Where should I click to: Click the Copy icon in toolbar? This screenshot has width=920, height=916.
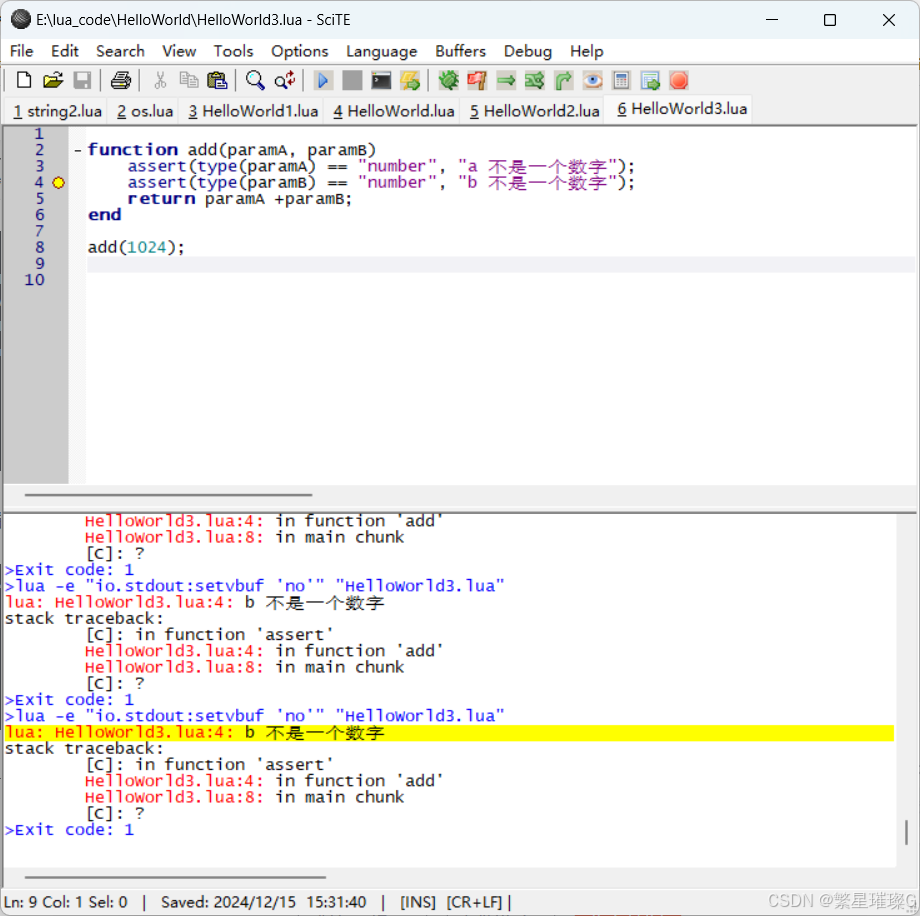[188, 80]
